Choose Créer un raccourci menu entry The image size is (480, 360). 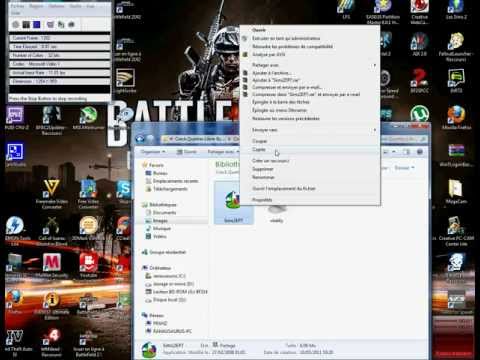310,161
